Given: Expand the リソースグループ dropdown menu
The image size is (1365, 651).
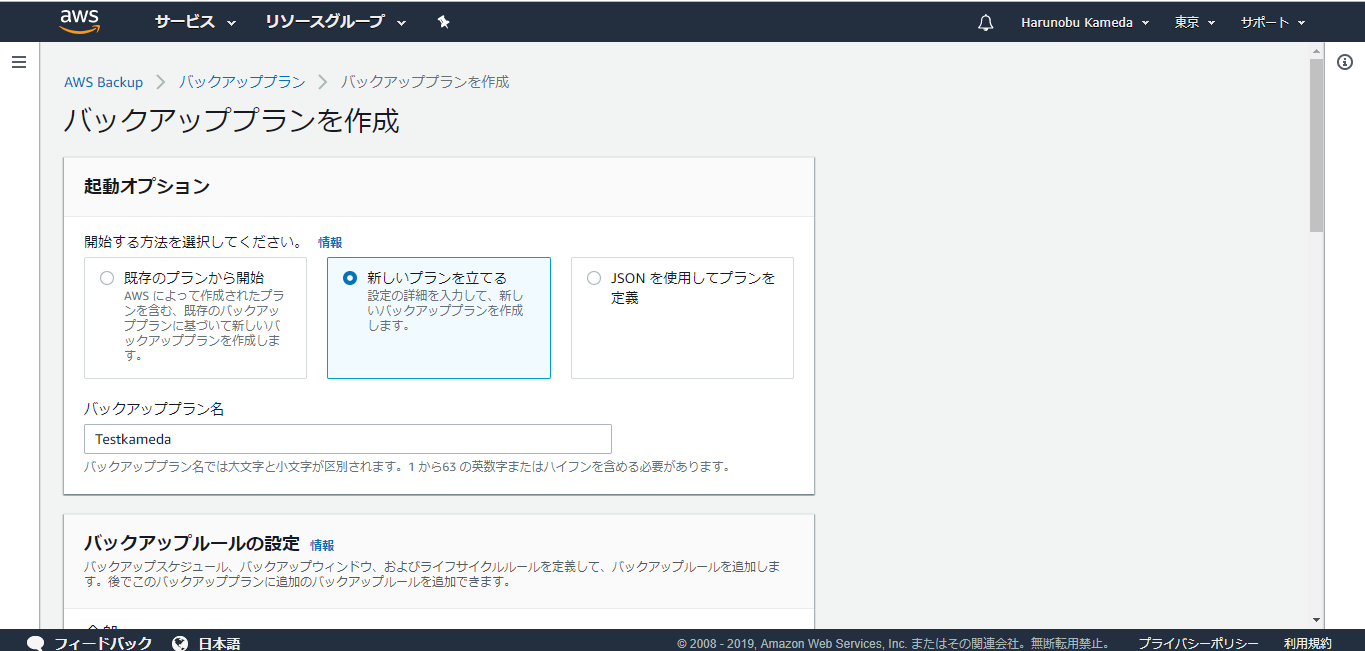Looking at the screenshot, I should click(336, 22).
